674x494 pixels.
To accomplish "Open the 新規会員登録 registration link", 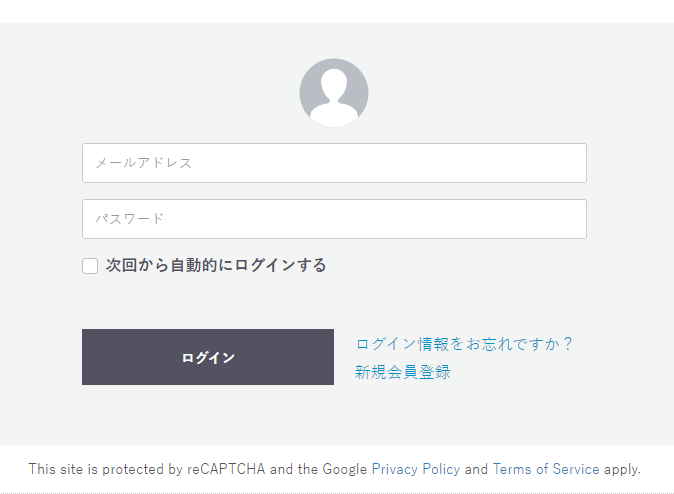I will tap(403, 372).
